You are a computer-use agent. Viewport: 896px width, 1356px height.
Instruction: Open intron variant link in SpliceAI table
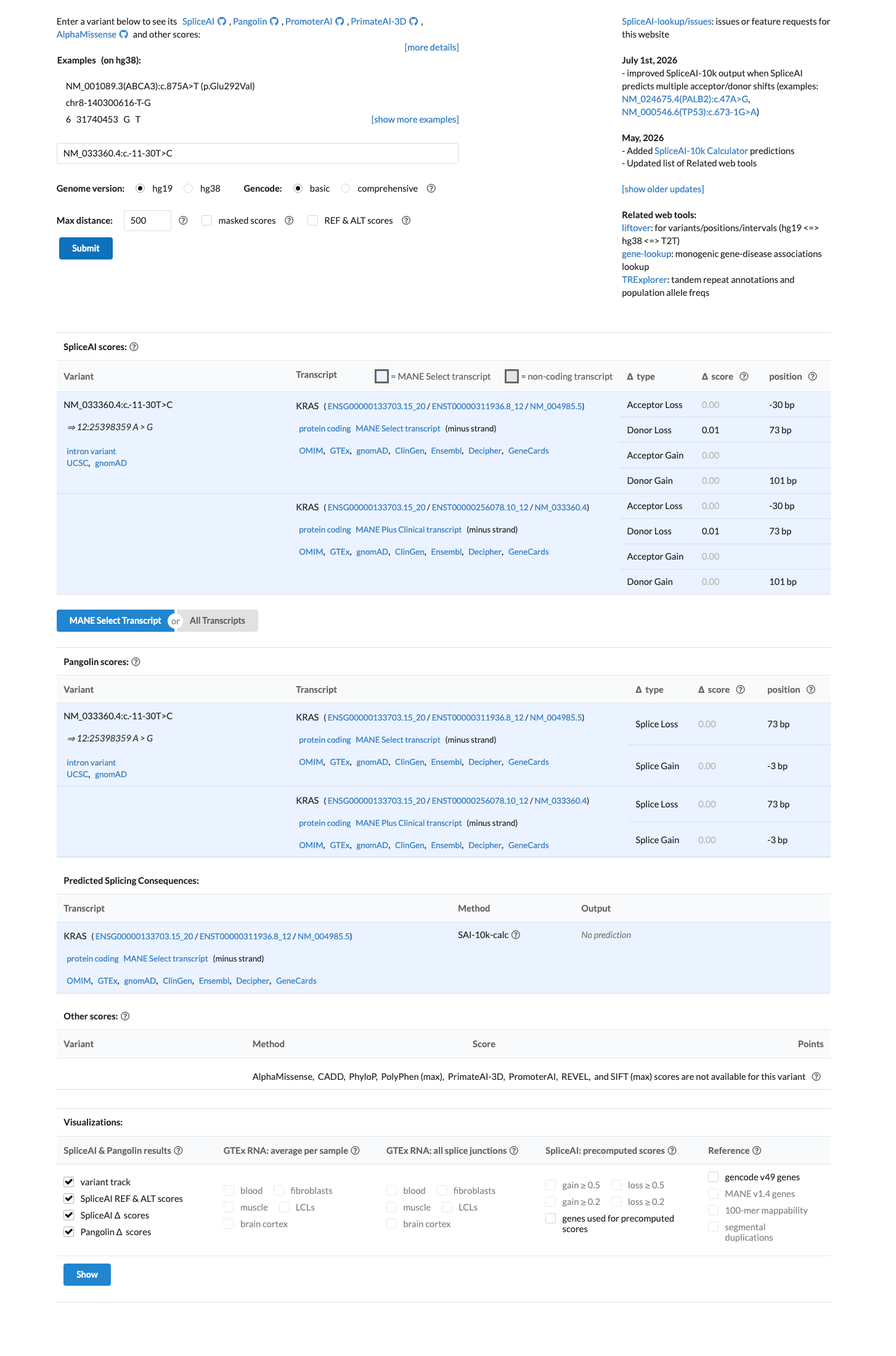pos(91,452)
